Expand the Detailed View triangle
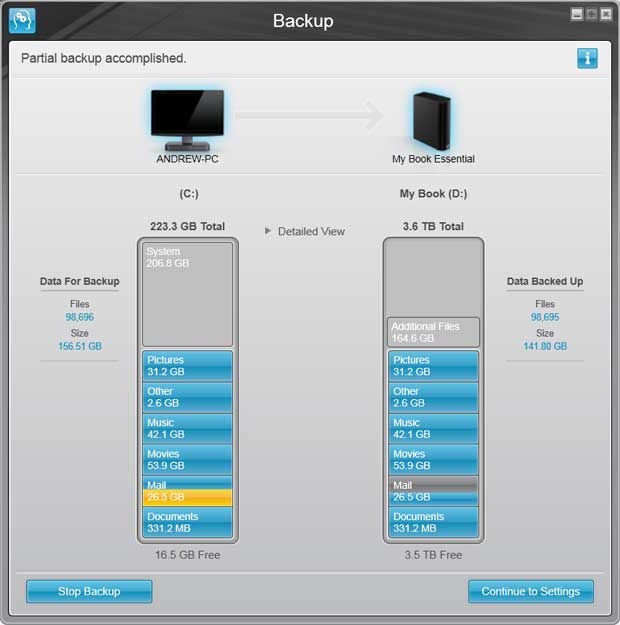The height and width of the screenshot is (625, 620). click(268, 231)
